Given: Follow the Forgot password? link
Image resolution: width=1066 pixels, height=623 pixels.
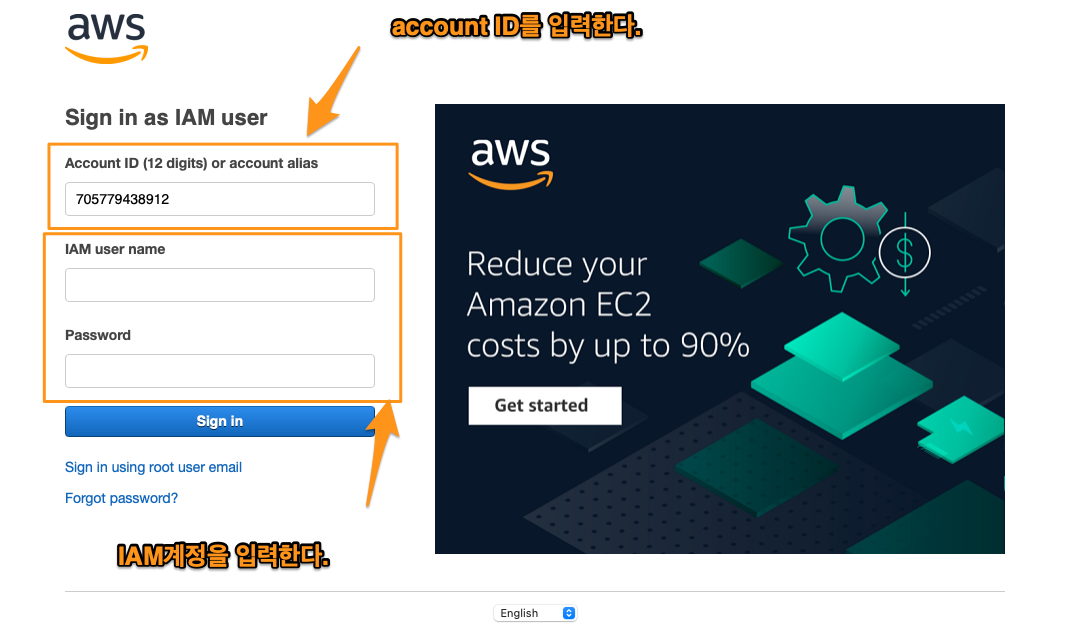Looking at the screenshot, I should [122, 498].
